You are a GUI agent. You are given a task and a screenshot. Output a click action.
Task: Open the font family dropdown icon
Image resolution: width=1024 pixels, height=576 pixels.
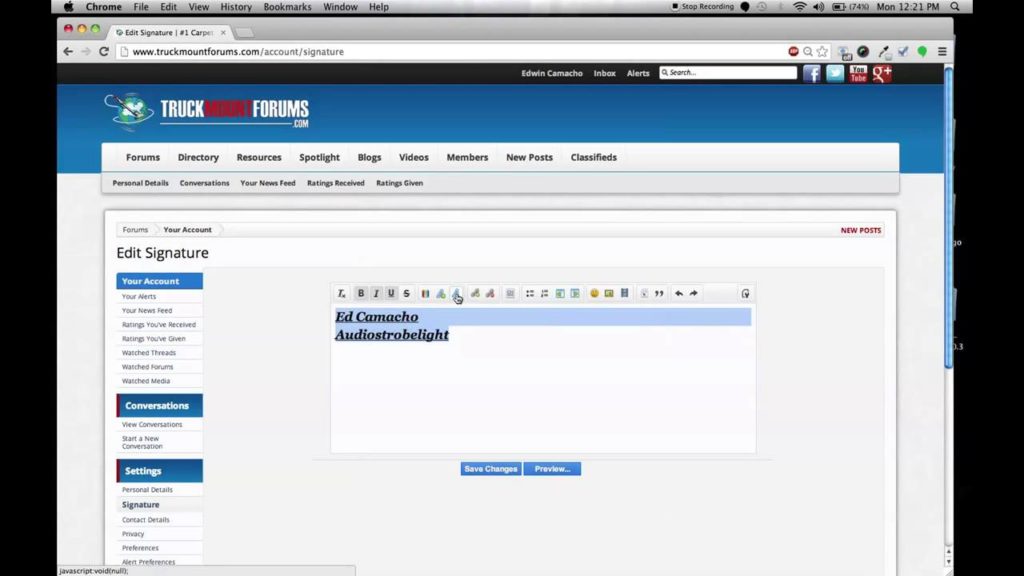pos(456,294)
